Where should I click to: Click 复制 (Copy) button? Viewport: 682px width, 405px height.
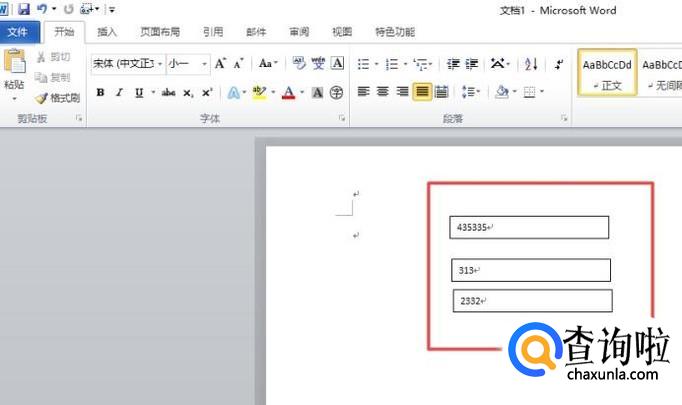pyautogui.click(x=53, y=77)
